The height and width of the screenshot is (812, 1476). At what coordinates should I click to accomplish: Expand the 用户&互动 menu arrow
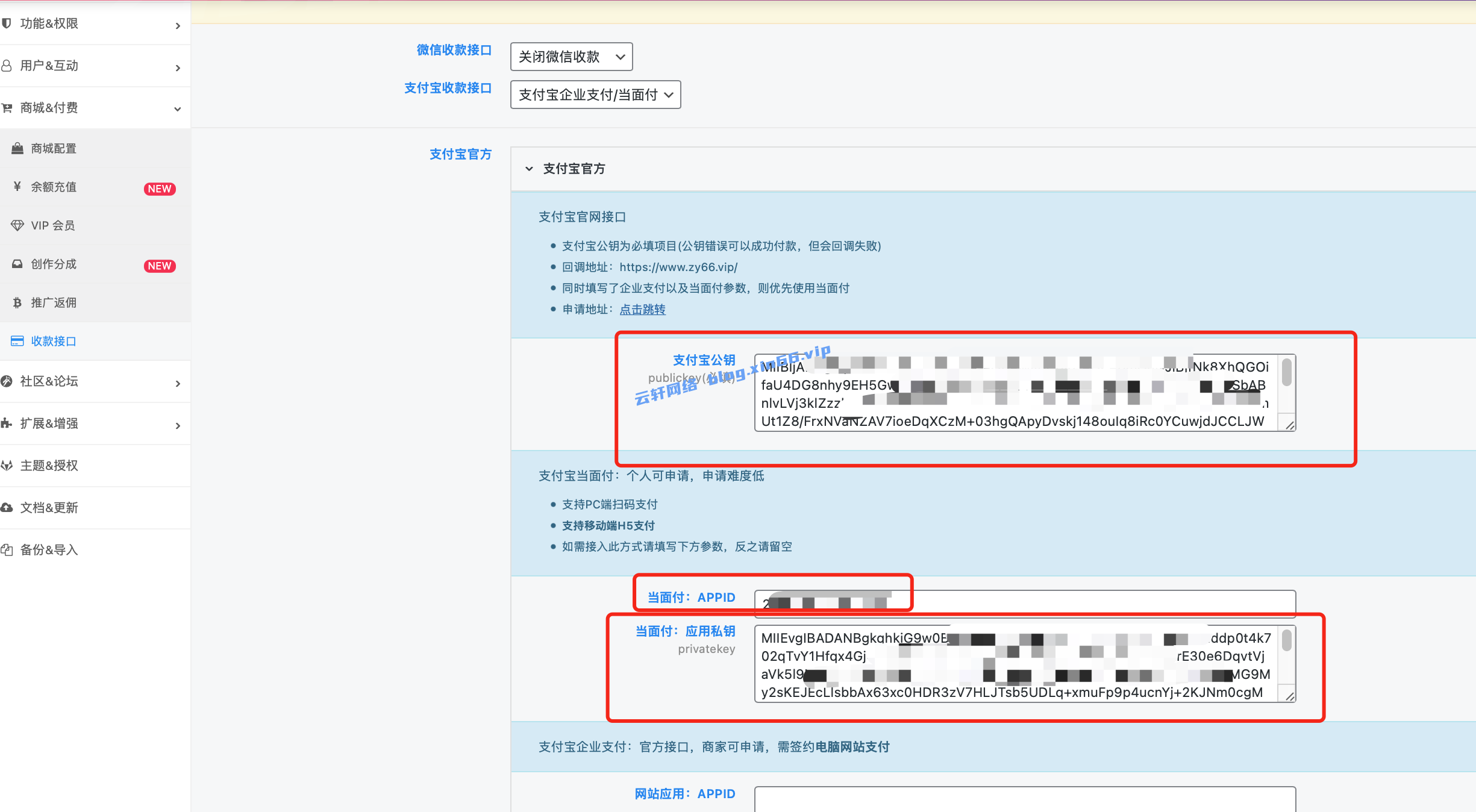pos(178,67)
